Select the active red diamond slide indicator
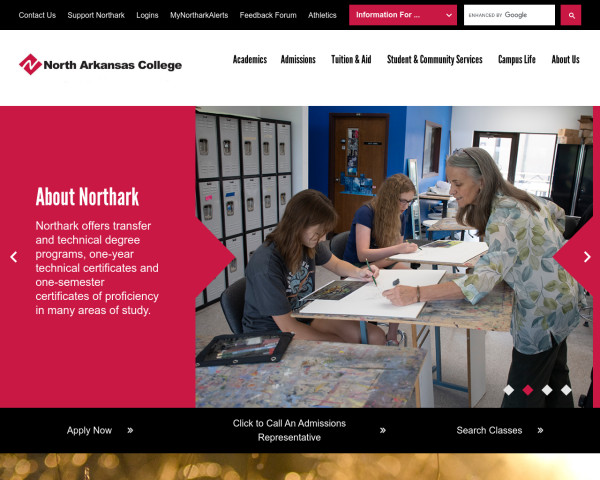Image resolution: width=600 pixels, height=480 pixels. [x=528, y=390]
